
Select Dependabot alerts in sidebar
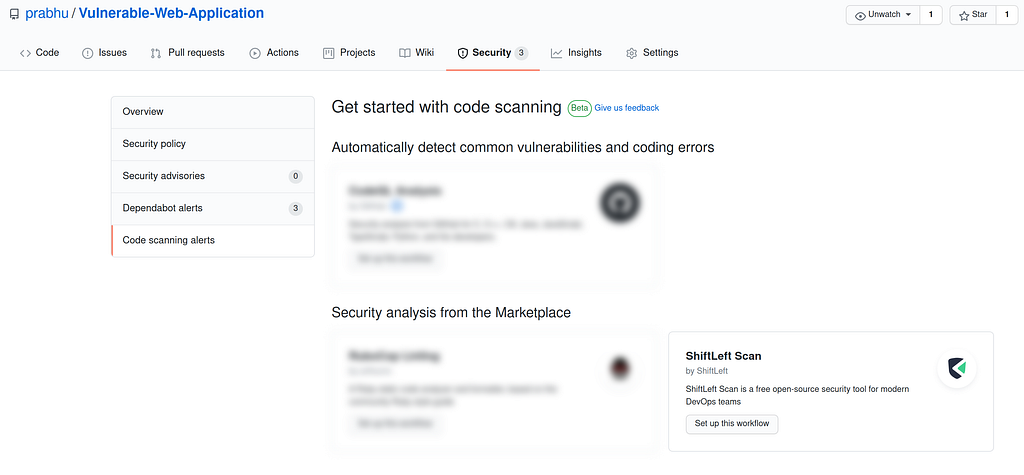pyautogui.click(x=162, y=208)
